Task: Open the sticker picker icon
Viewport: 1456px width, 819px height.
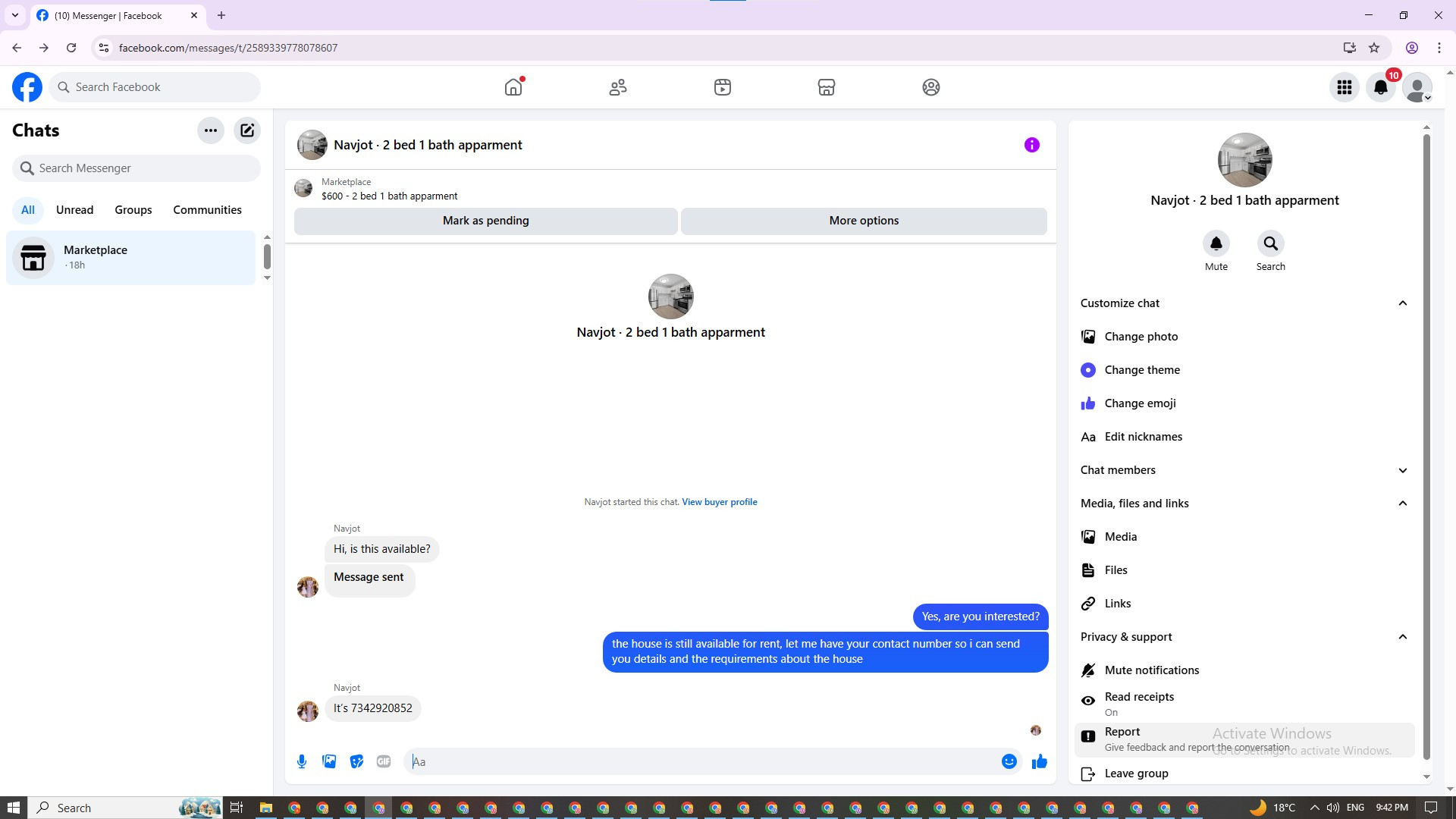Action: coord(356,761)
